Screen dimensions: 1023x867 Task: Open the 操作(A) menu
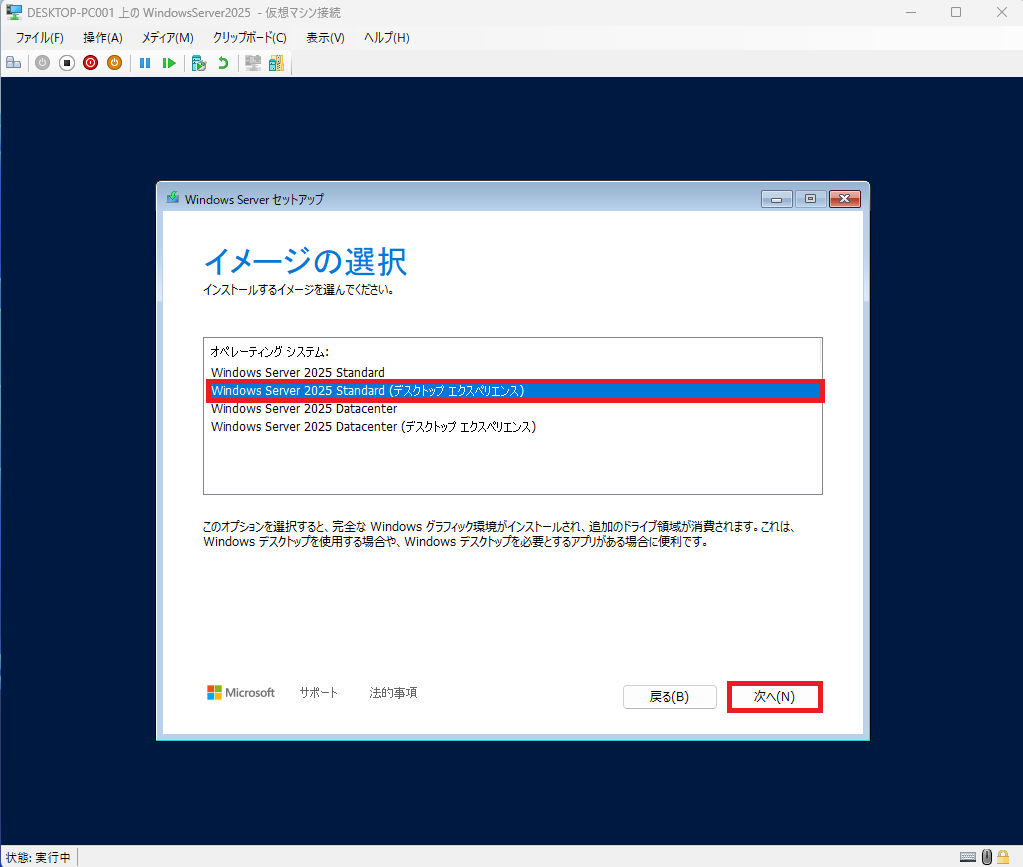click(x=103, y=38)
